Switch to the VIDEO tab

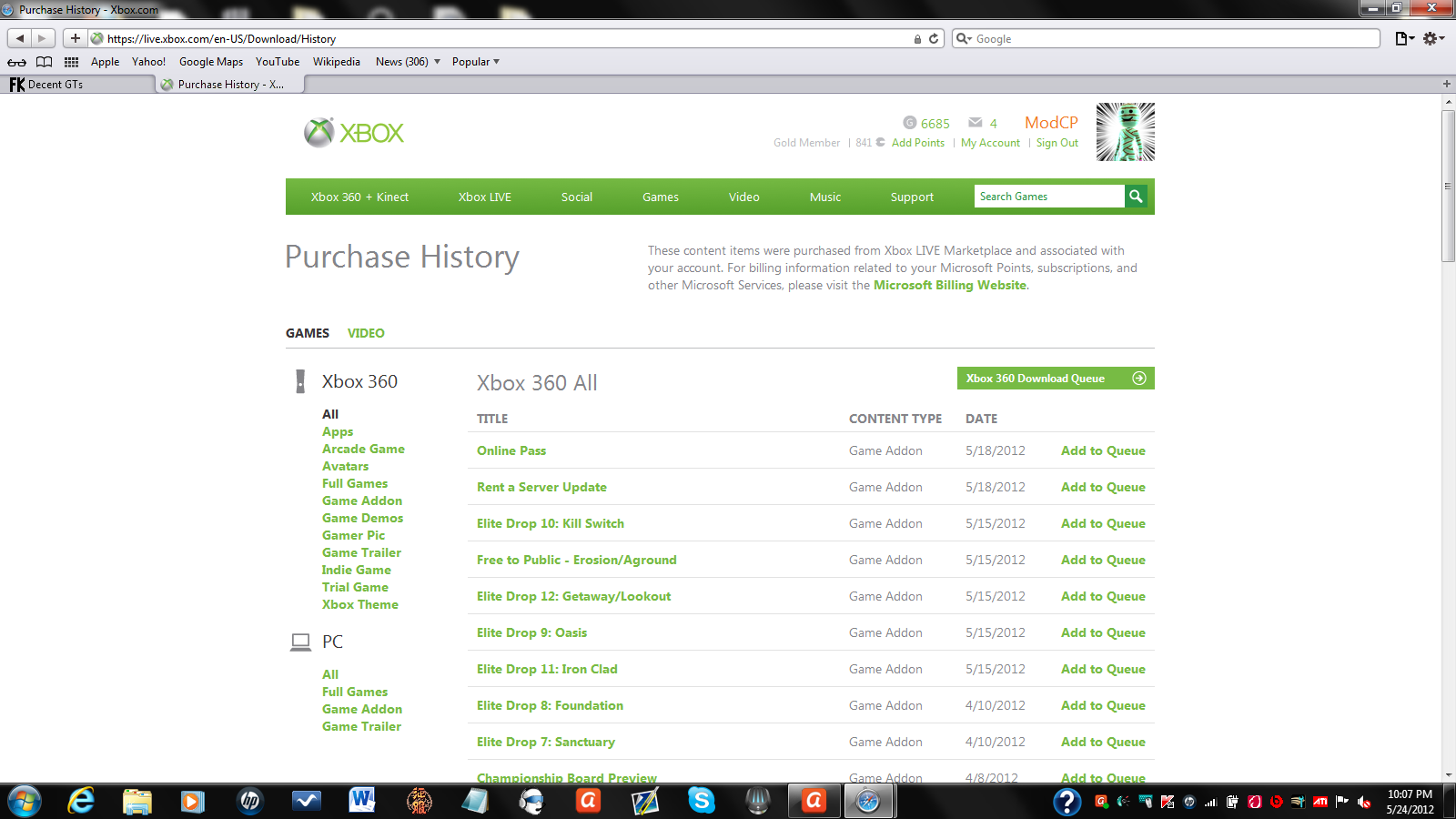click(x=366, y=333)
